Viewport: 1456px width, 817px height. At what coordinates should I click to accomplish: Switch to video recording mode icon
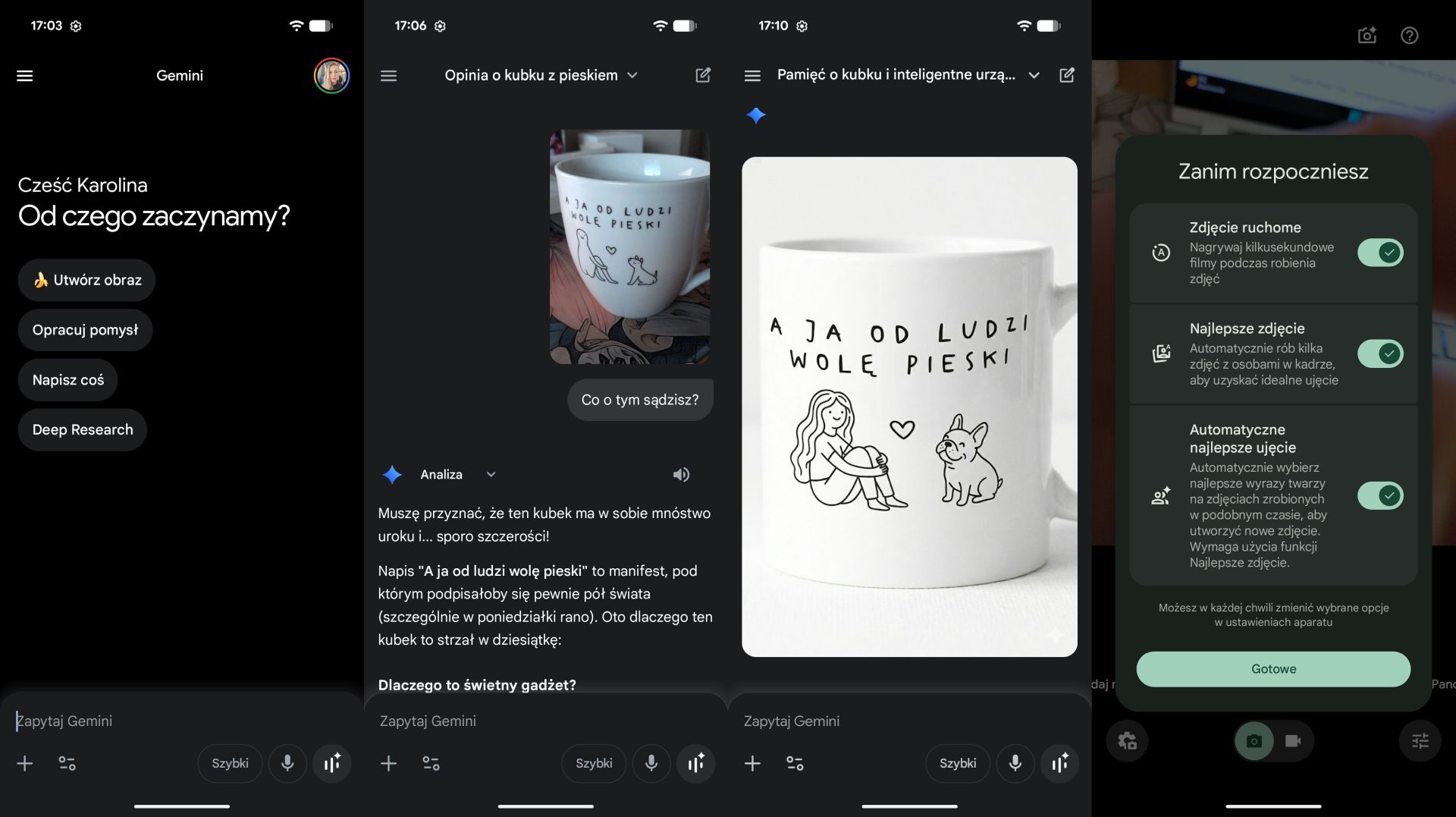(x=1293, y=740)
